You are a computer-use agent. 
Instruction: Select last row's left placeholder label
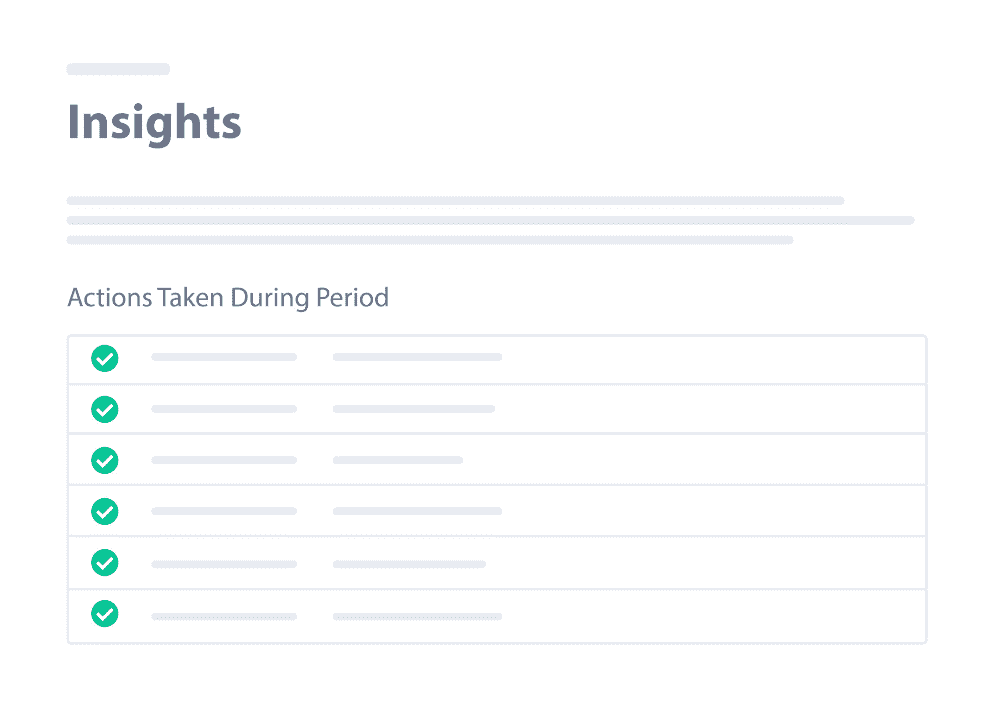click(224, 617)
